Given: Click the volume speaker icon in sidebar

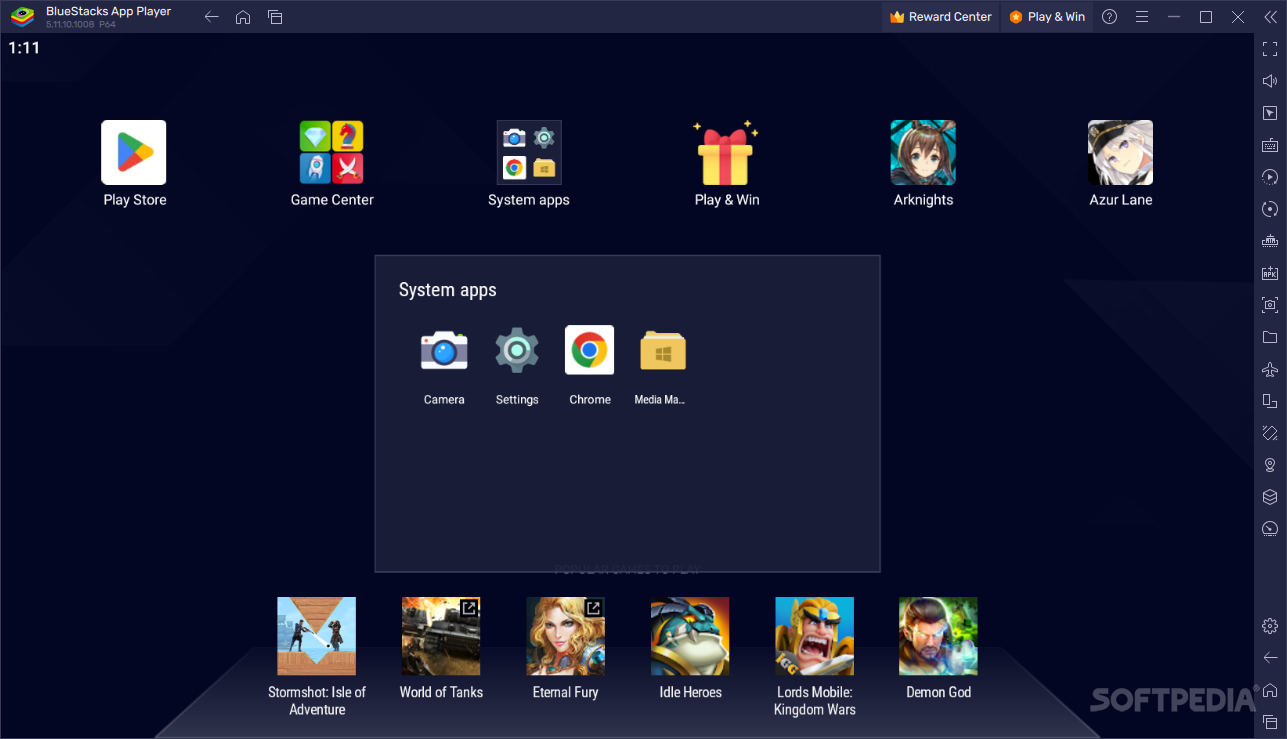Looking at the screenshot, I should point(1270,81).
